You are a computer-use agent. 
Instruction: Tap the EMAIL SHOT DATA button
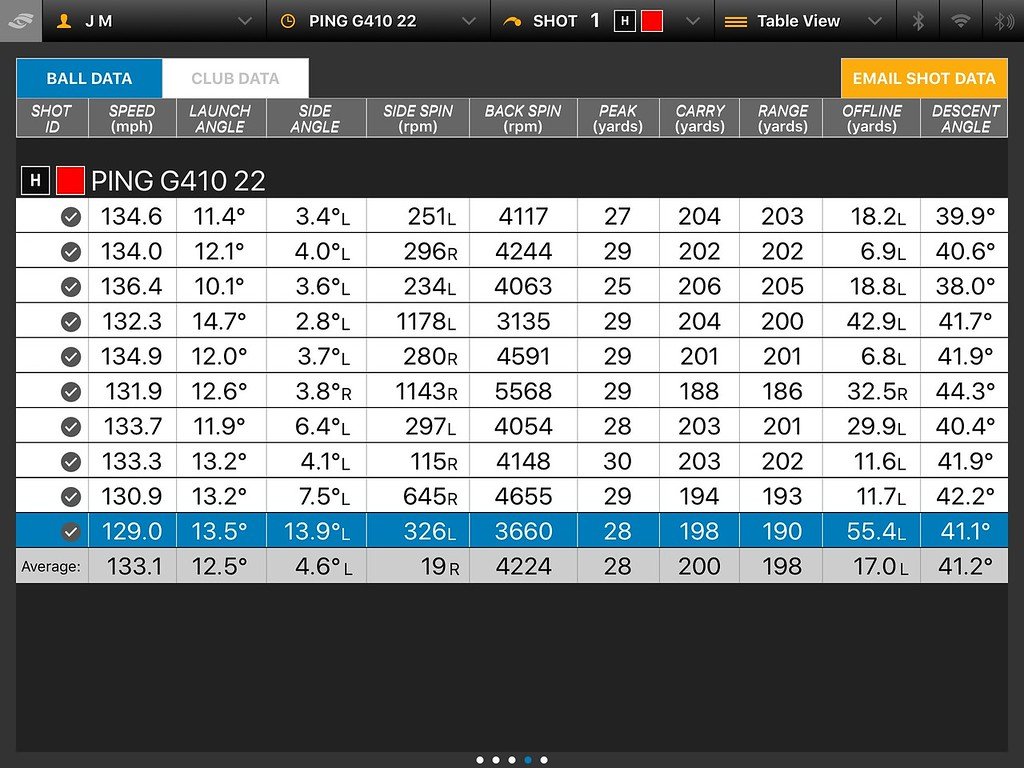pos(924,78)
